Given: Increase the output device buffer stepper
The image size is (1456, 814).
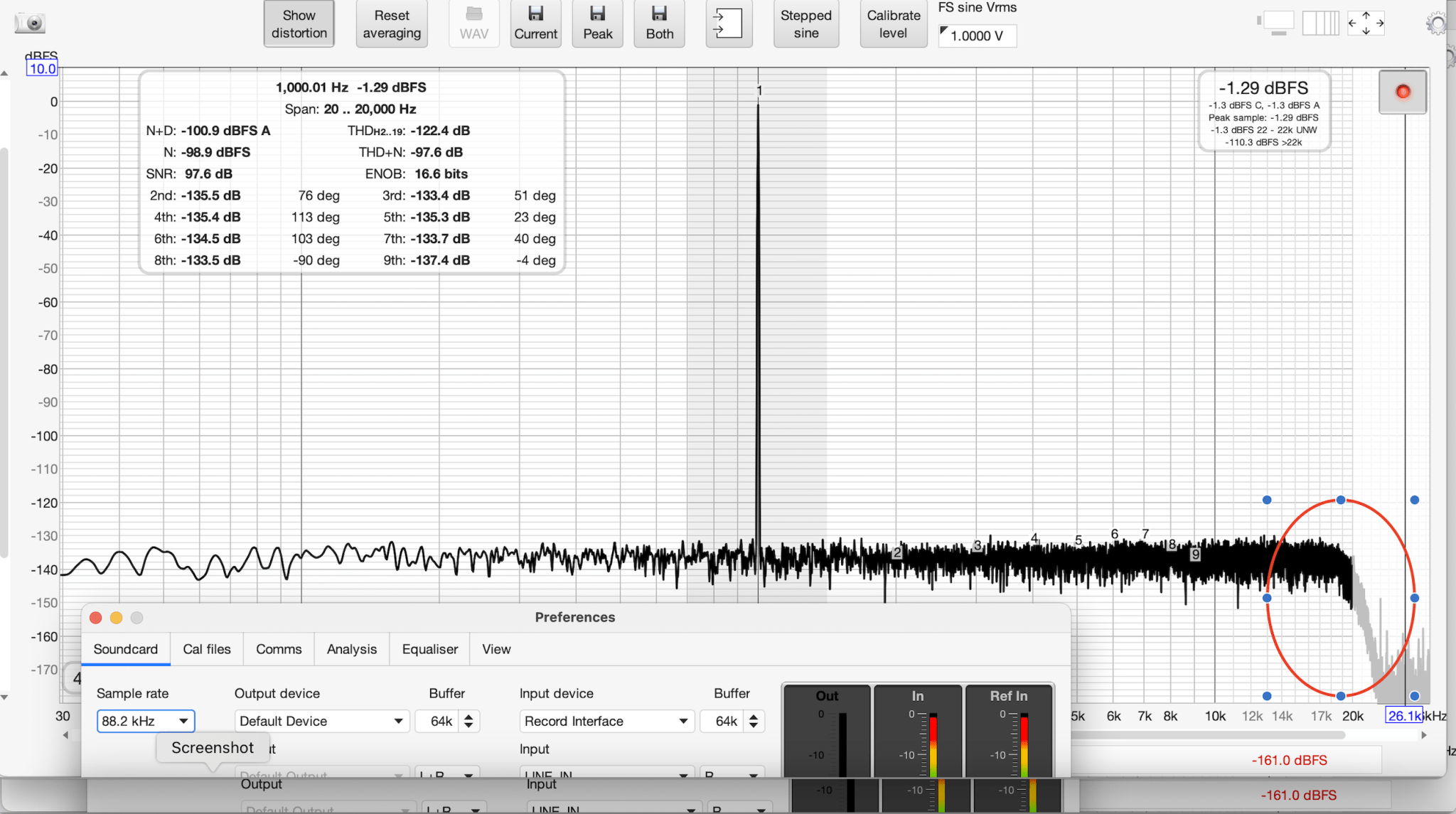Looking at the screenshot, I should click(469, 716).
